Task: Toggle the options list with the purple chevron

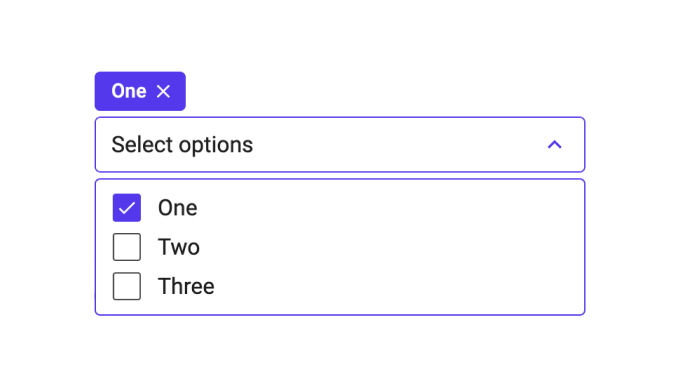Action: [555, 144]
